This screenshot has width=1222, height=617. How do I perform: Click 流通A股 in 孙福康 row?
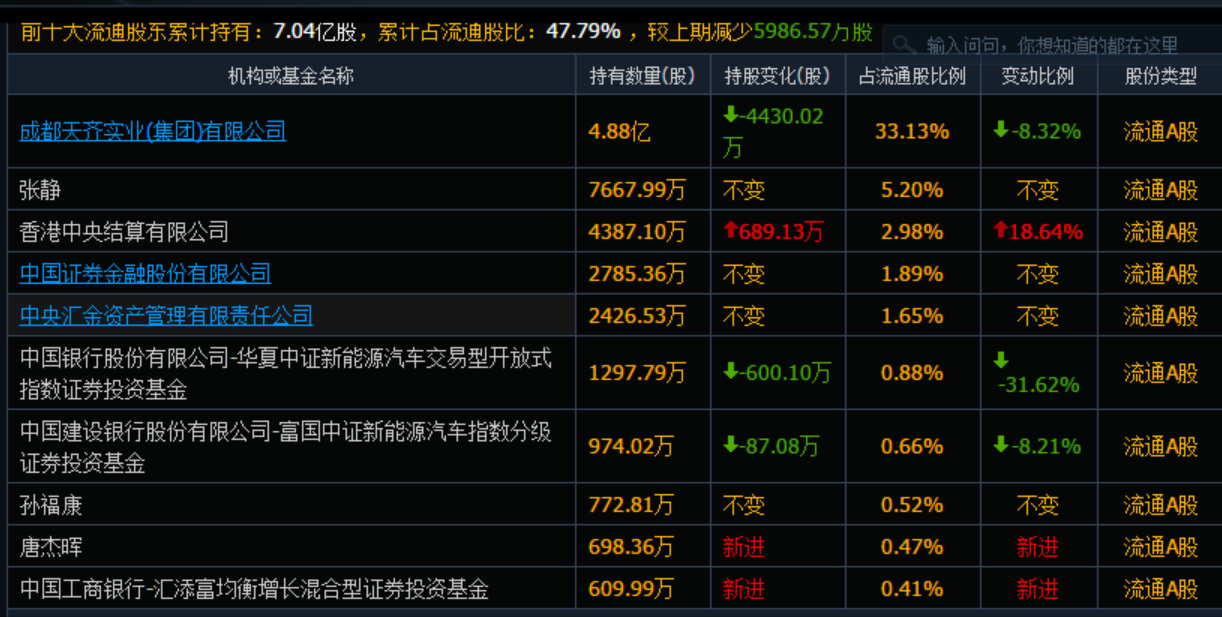(x=1160, y=505)
